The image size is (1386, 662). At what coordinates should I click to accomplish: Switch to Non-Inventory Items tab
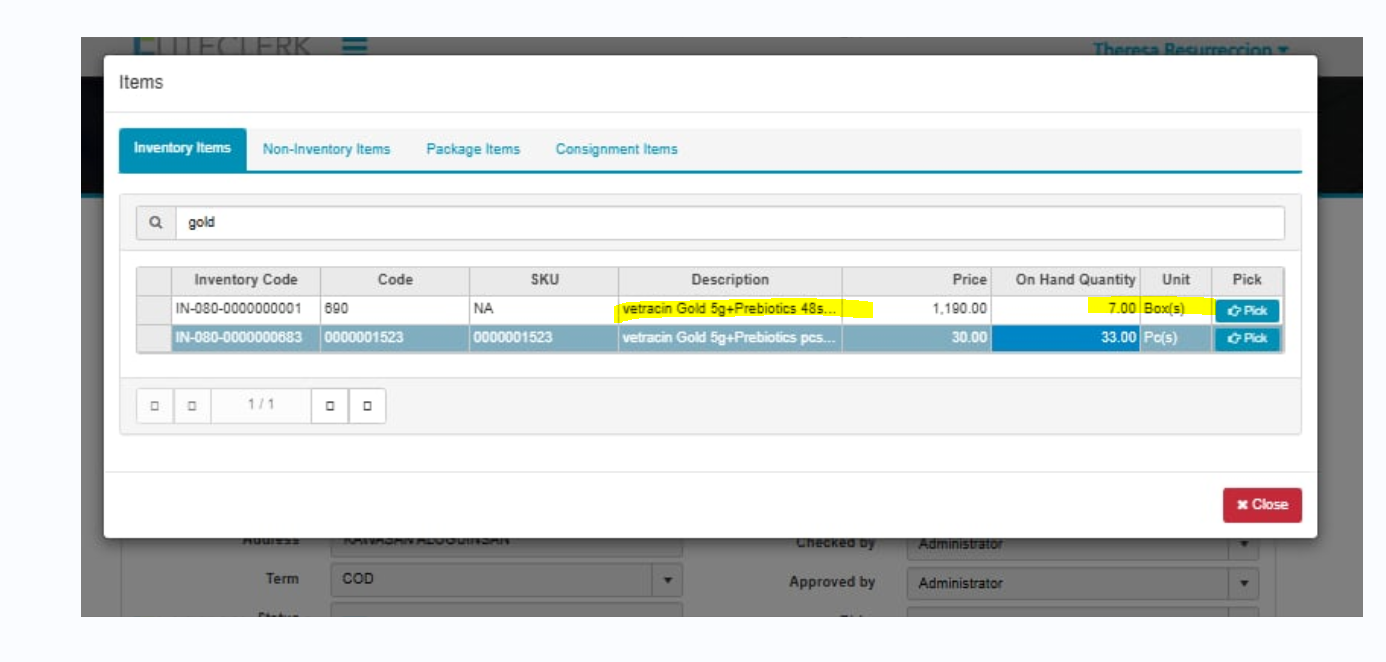coord(326,149)
